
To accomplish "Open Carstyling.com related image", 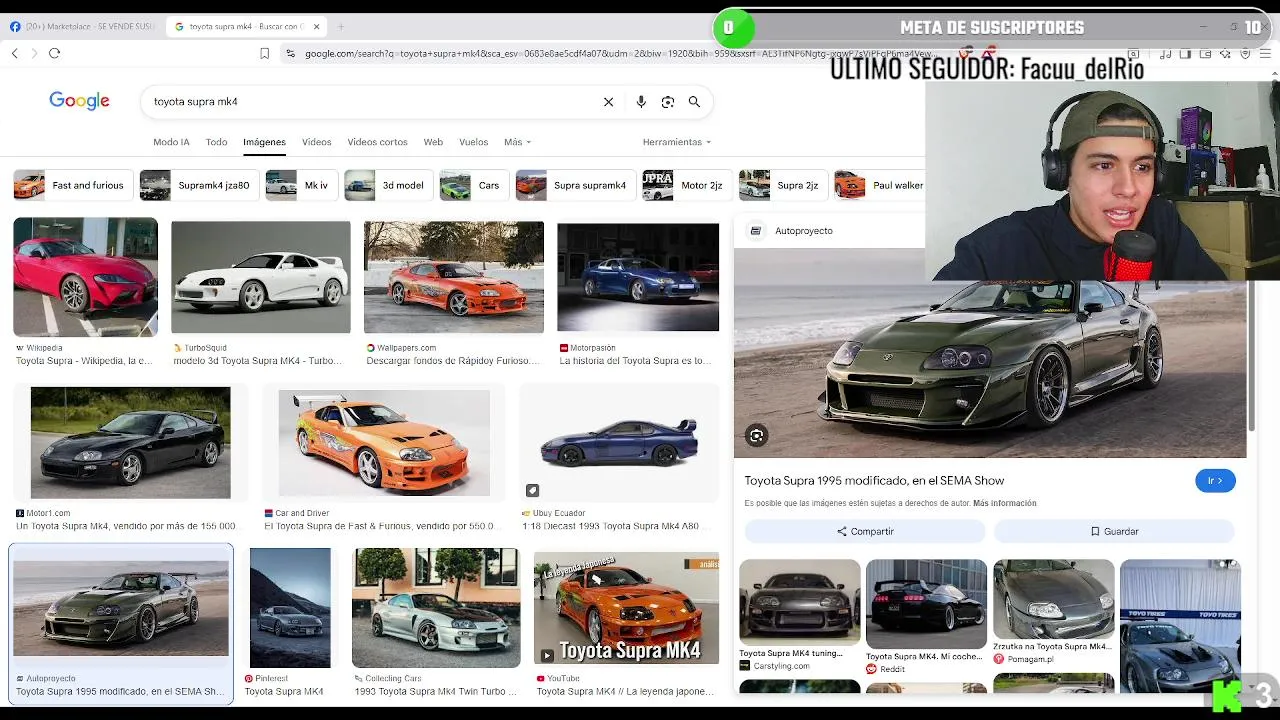I will pos(799,603).
